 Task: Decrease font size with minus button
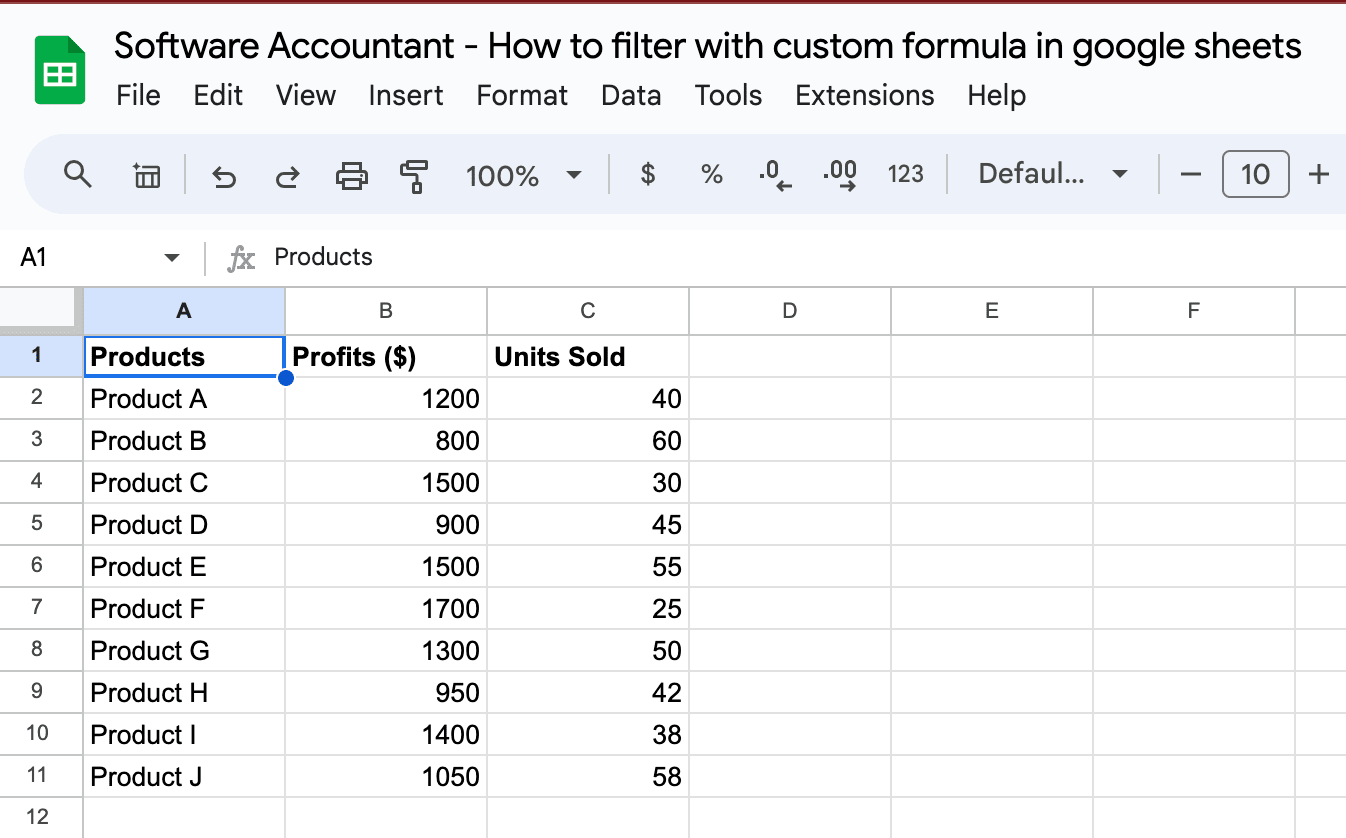[x=1190, y=175]
